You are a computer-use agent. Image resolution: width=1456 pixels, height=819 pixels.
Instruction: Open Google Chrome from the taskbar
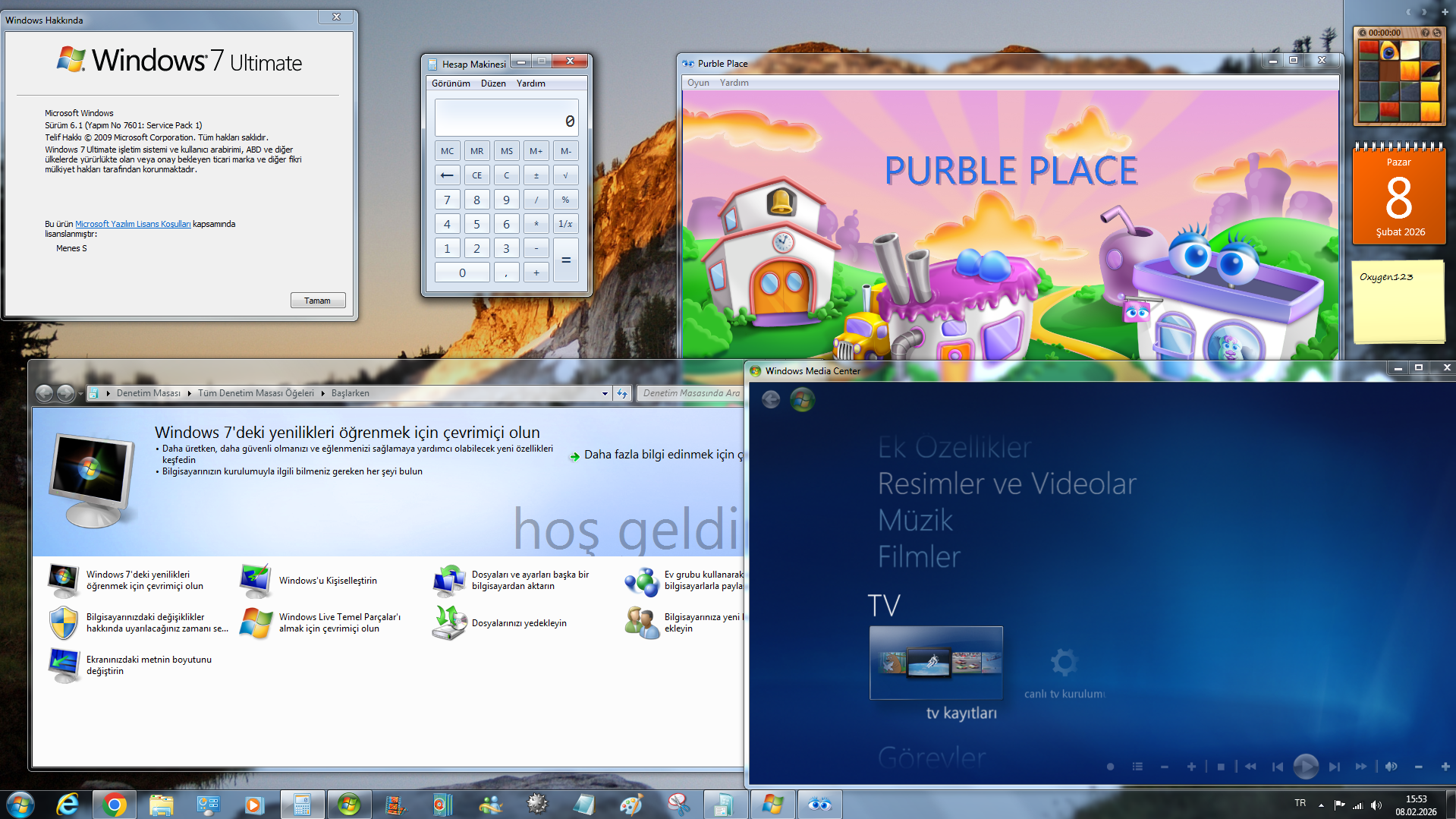pos(115,805)
